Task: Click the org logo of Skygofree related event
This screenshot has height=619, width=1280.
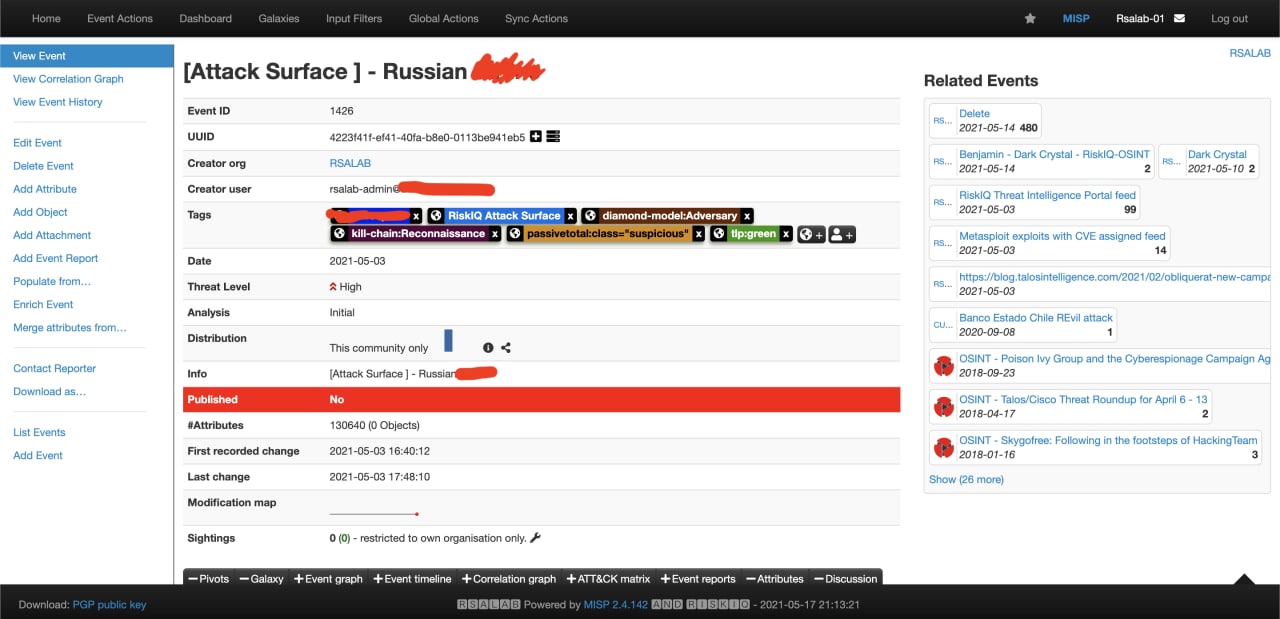Action: click(x=943, y=447)
